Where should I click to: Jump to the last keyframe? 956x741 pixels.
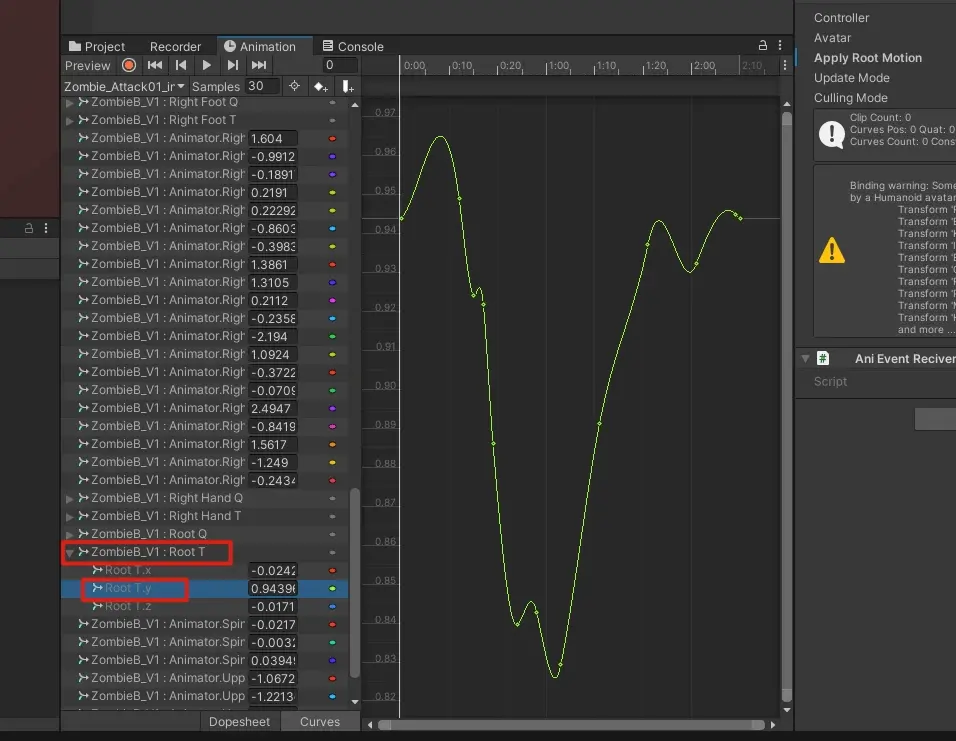pos(259,65)
